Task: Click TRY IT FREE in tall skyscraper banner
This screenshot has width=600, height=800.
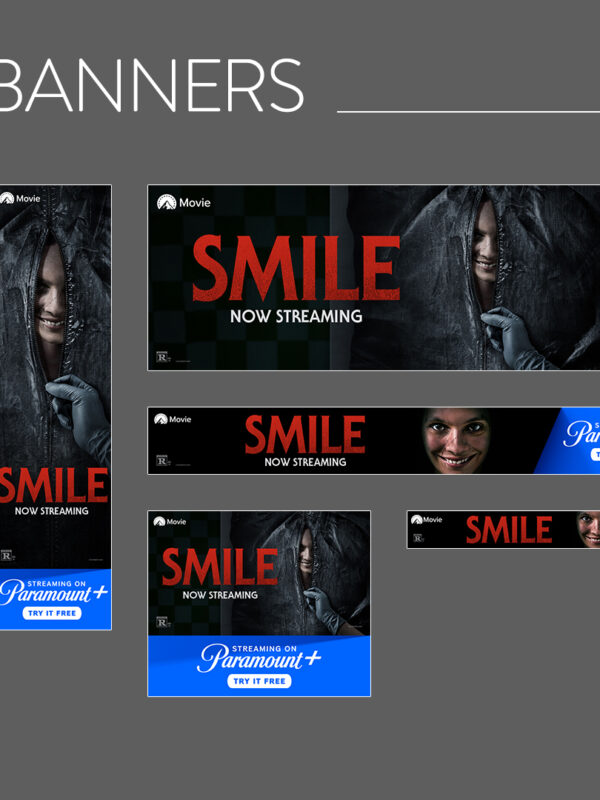Action: click(x=52, y=613)
